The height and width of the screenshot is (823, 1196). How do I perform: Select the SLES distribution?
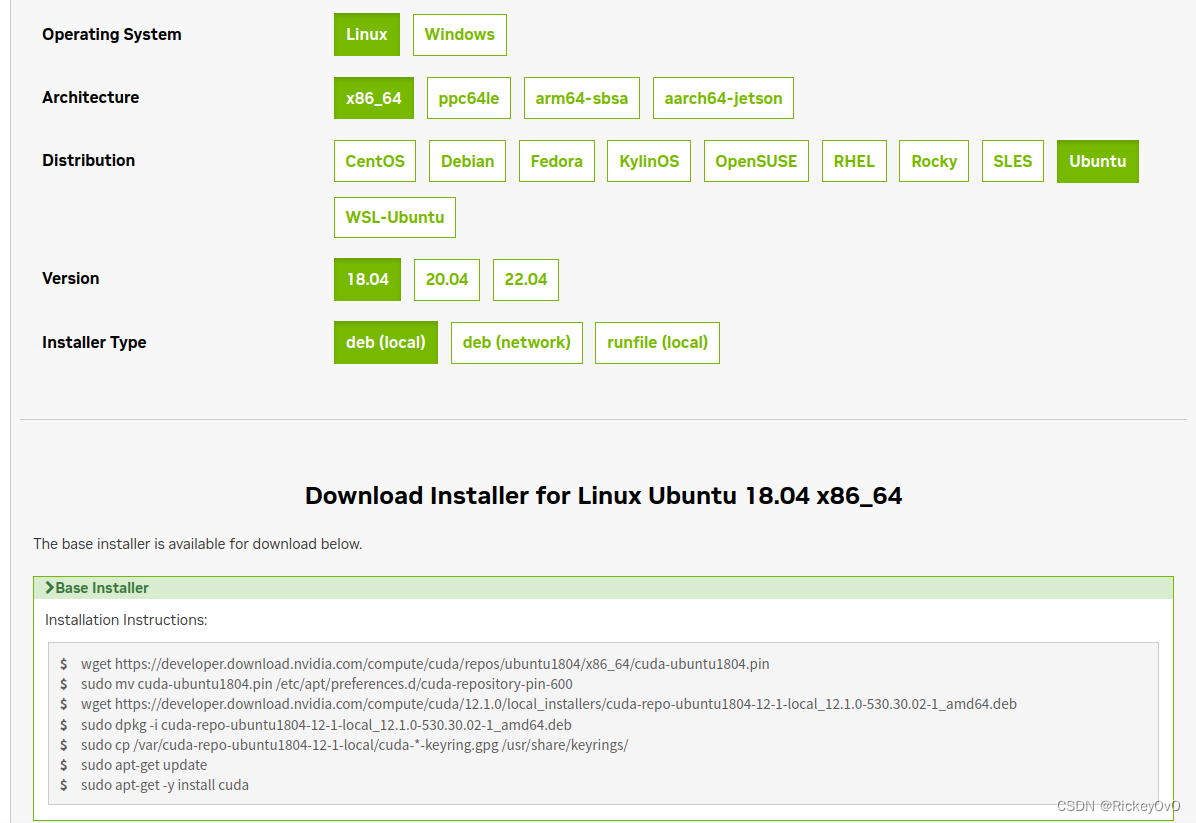[1012, 160]
